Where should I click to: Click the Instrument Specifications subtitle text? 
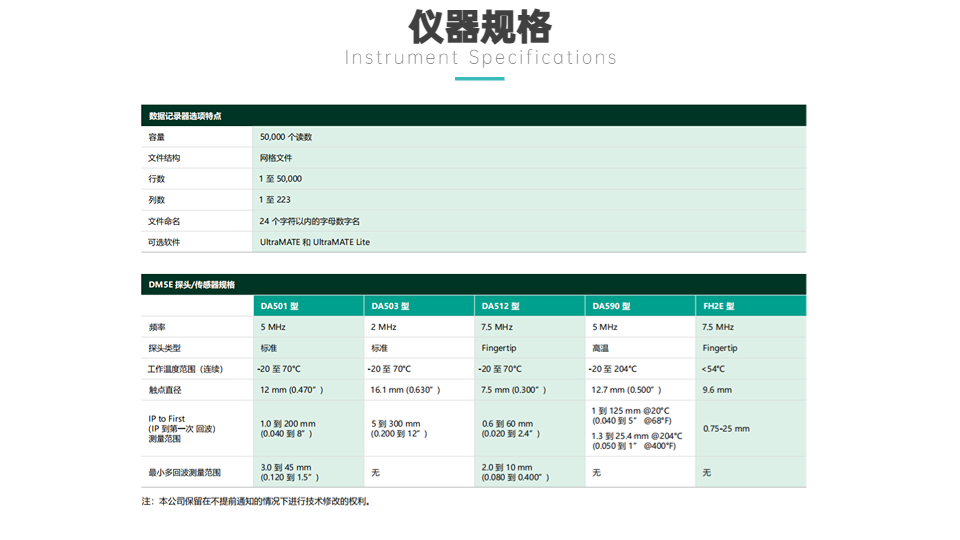click(480, 57)
